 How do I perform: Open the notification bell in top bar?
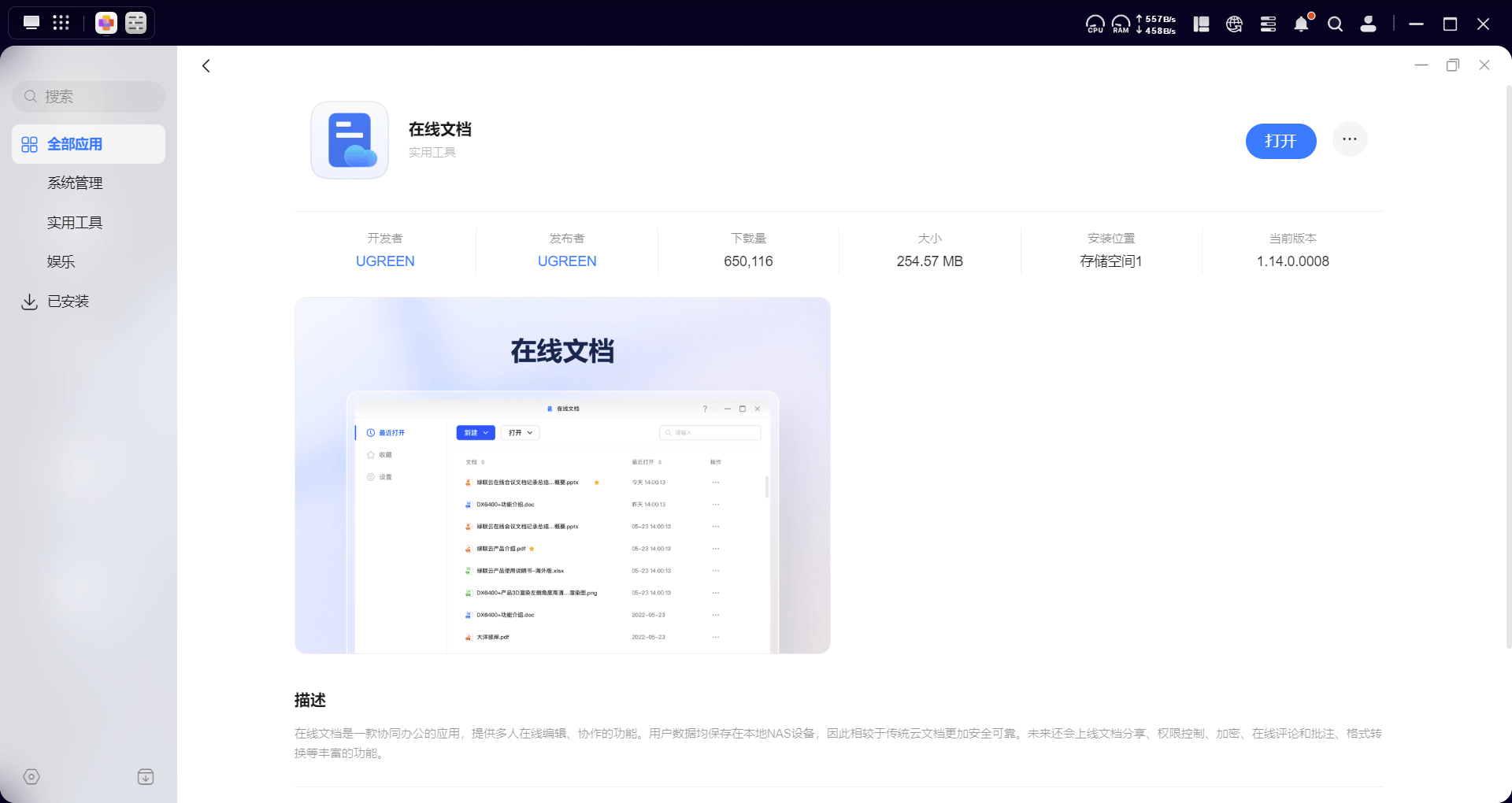pyautogui.click(x=1301, y=24)
